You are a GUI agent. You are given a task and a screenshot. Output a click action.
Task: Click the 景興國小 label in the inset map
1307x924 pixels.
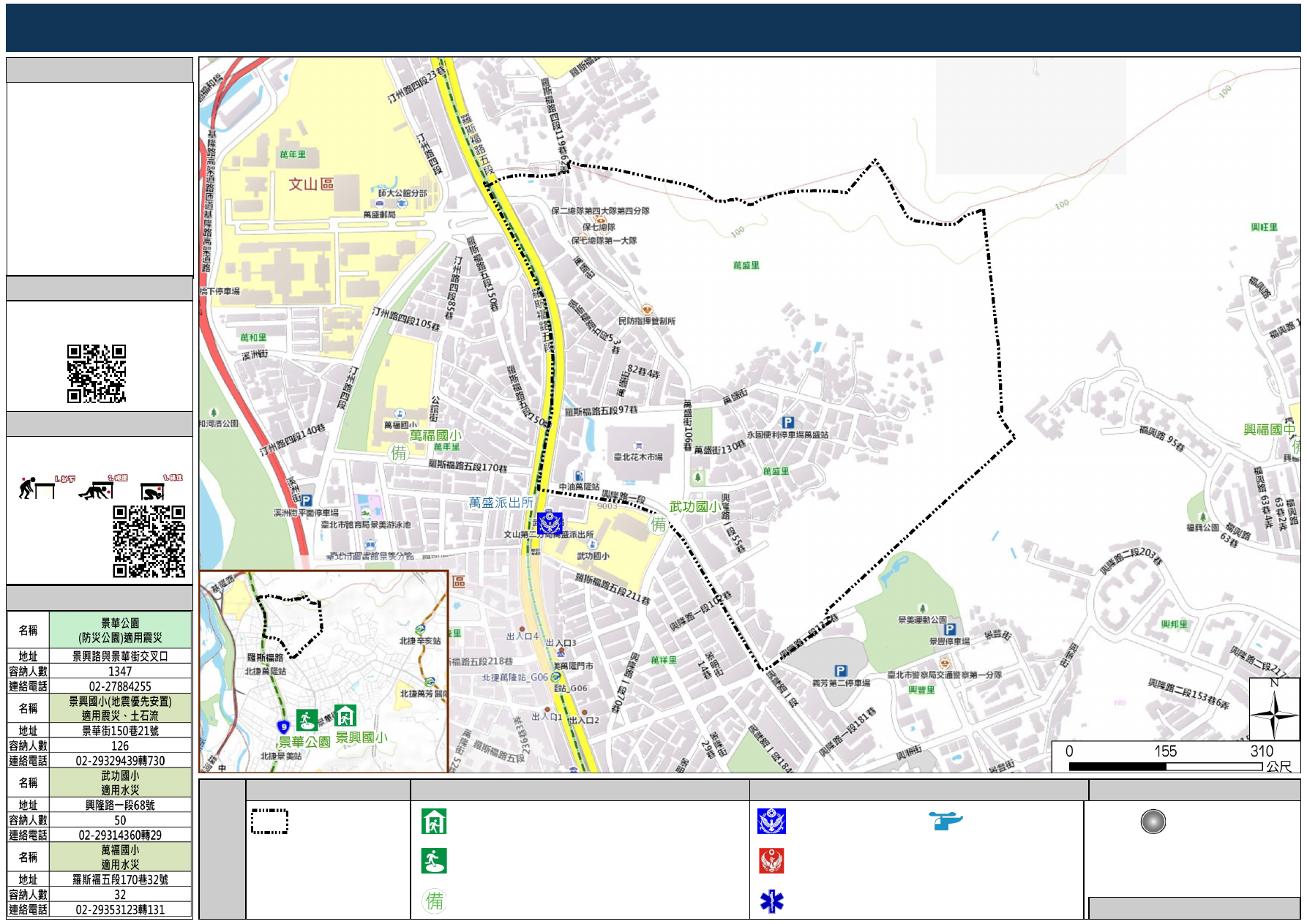[362, 737]
